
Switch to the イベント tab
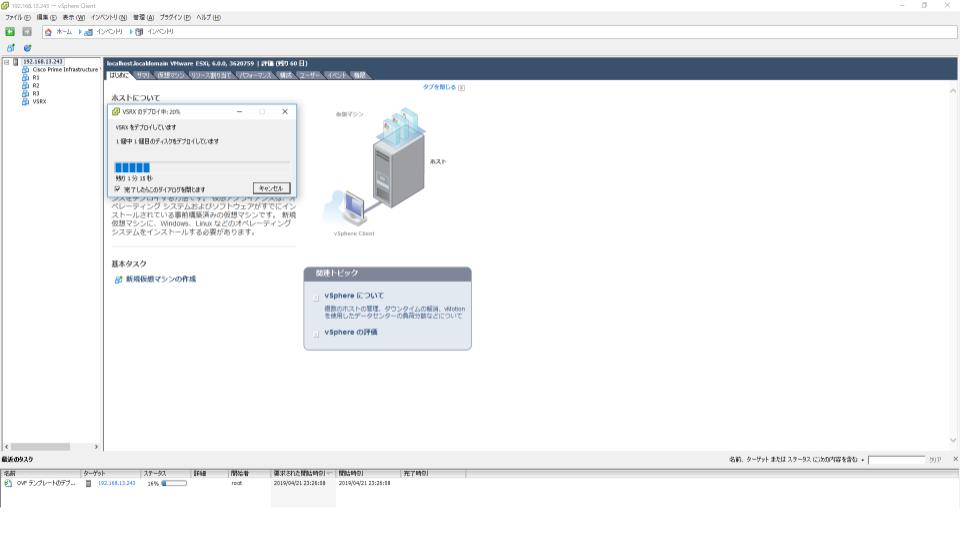(x=337, y=75)
